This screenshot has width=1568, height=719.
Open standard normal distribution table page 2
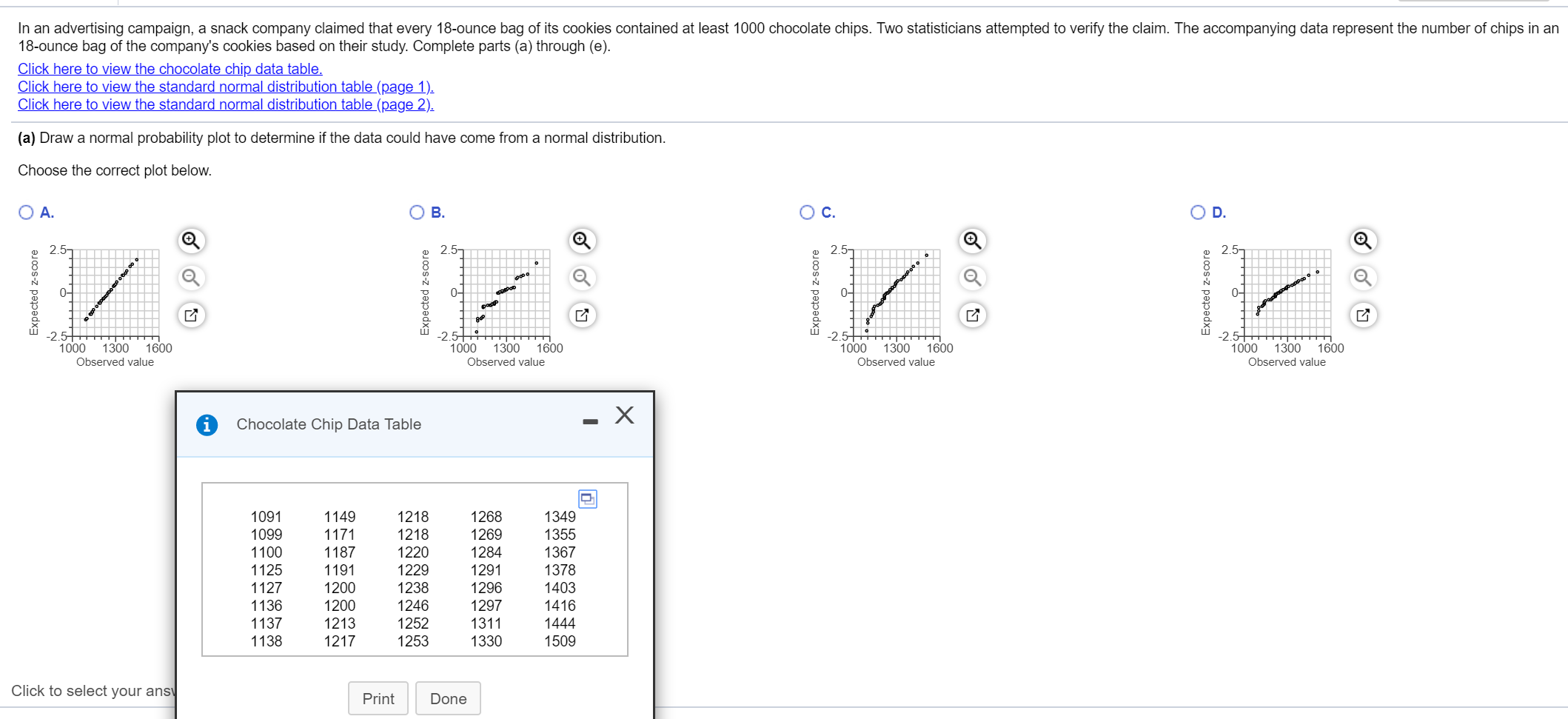pyautogui.click(x=226, y=104)
